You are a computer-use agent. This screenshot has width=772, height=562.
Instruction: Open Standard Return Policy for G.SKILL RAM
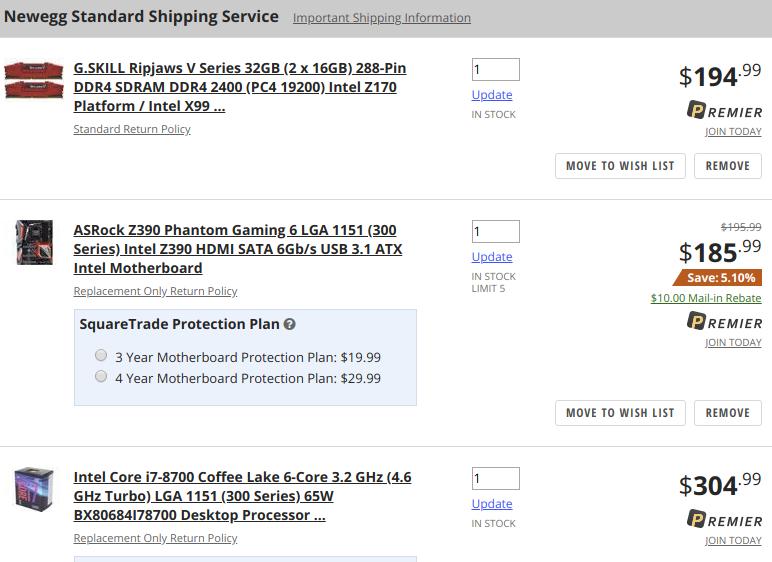click(x=132, y=129)
